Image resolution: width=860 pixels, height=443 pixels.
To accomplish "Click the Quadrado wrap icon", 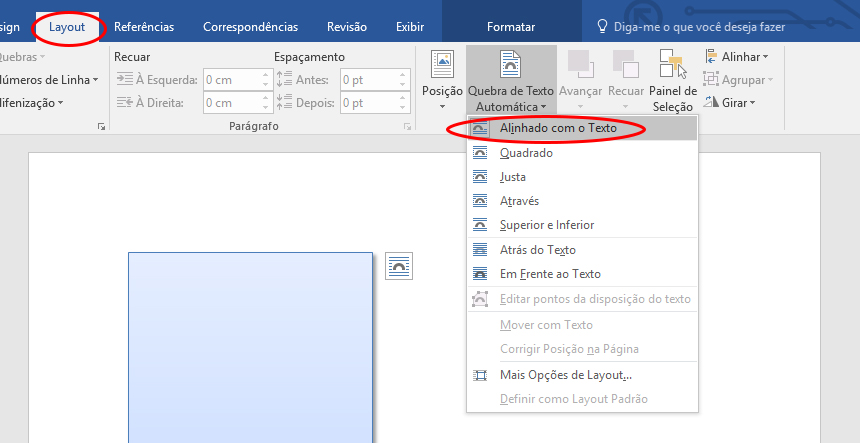I will 480,153.
